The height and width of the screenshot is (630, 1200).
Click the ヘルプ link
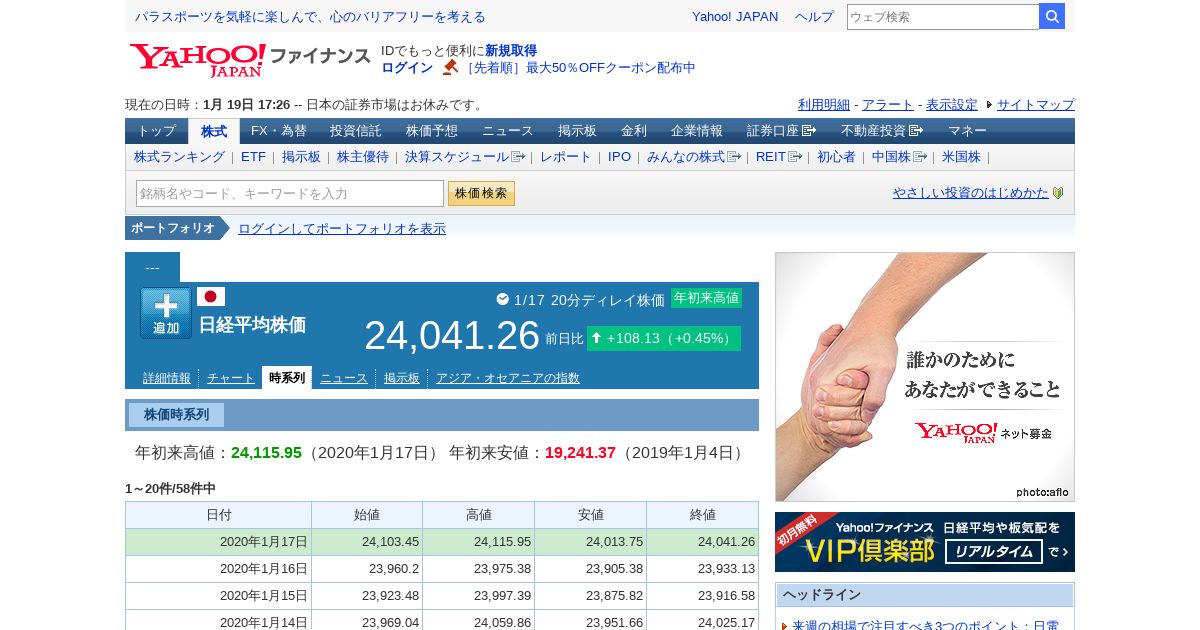[814, 16]
